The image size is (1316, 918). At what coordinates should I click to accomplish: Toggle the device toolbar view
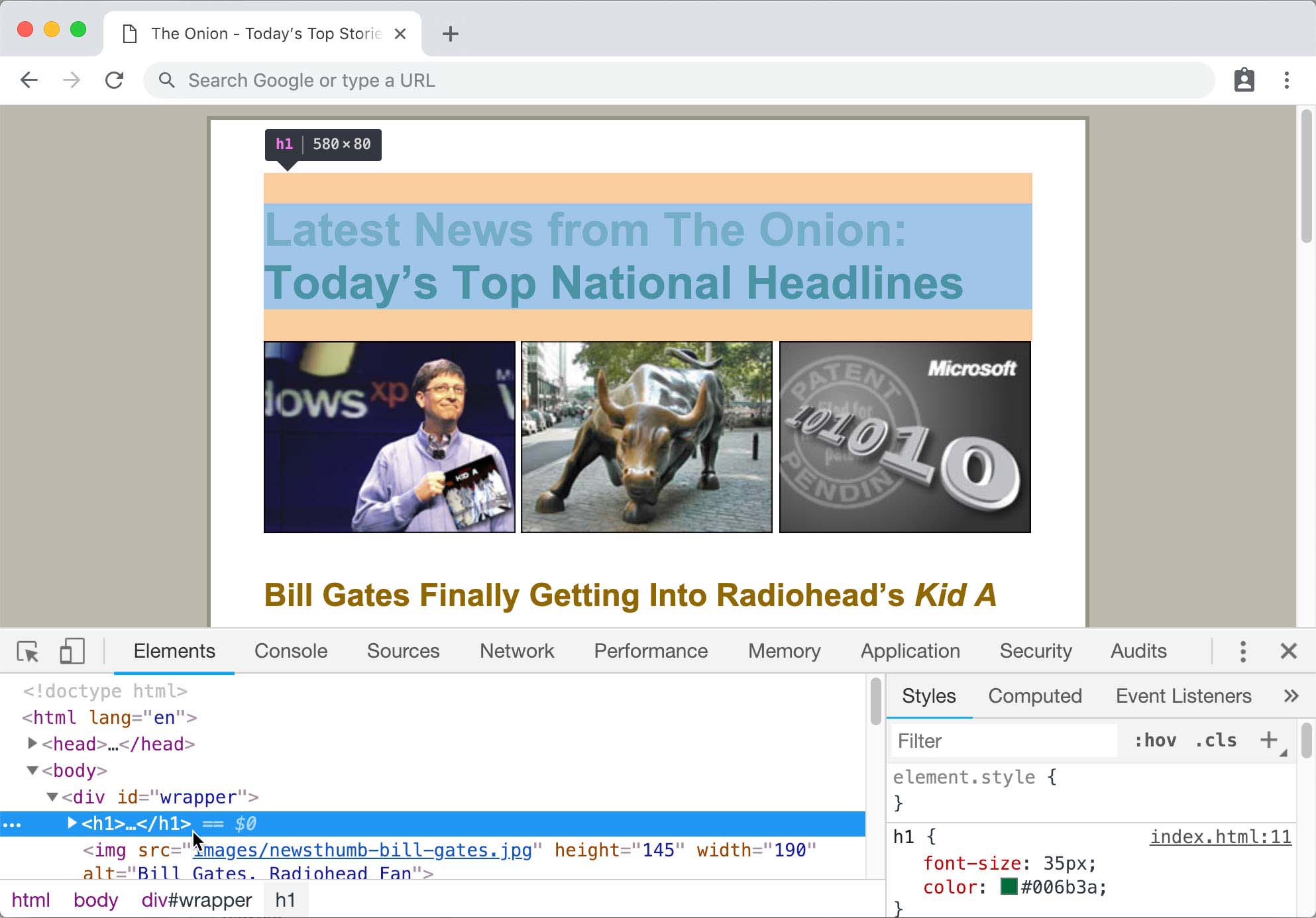72,652
